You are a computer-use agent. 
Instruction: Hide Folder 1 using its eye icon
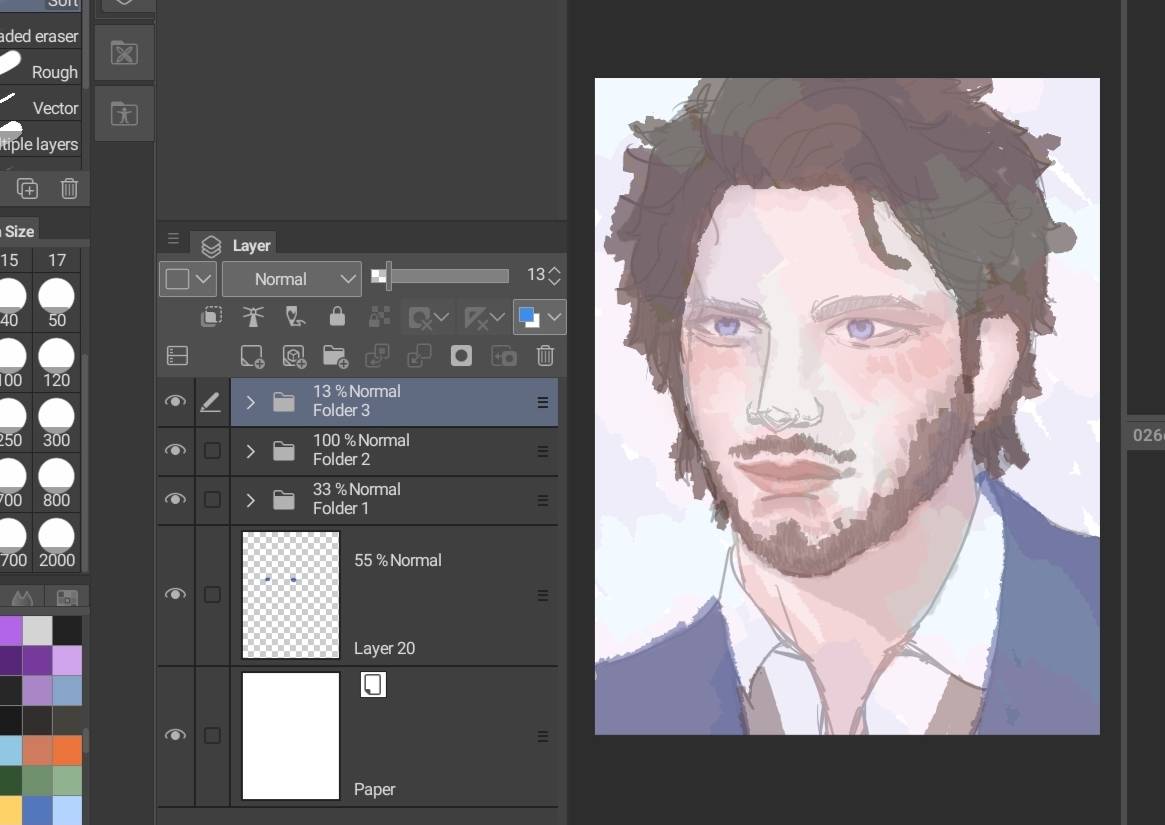pyautogui.click(x=175, y=499)
